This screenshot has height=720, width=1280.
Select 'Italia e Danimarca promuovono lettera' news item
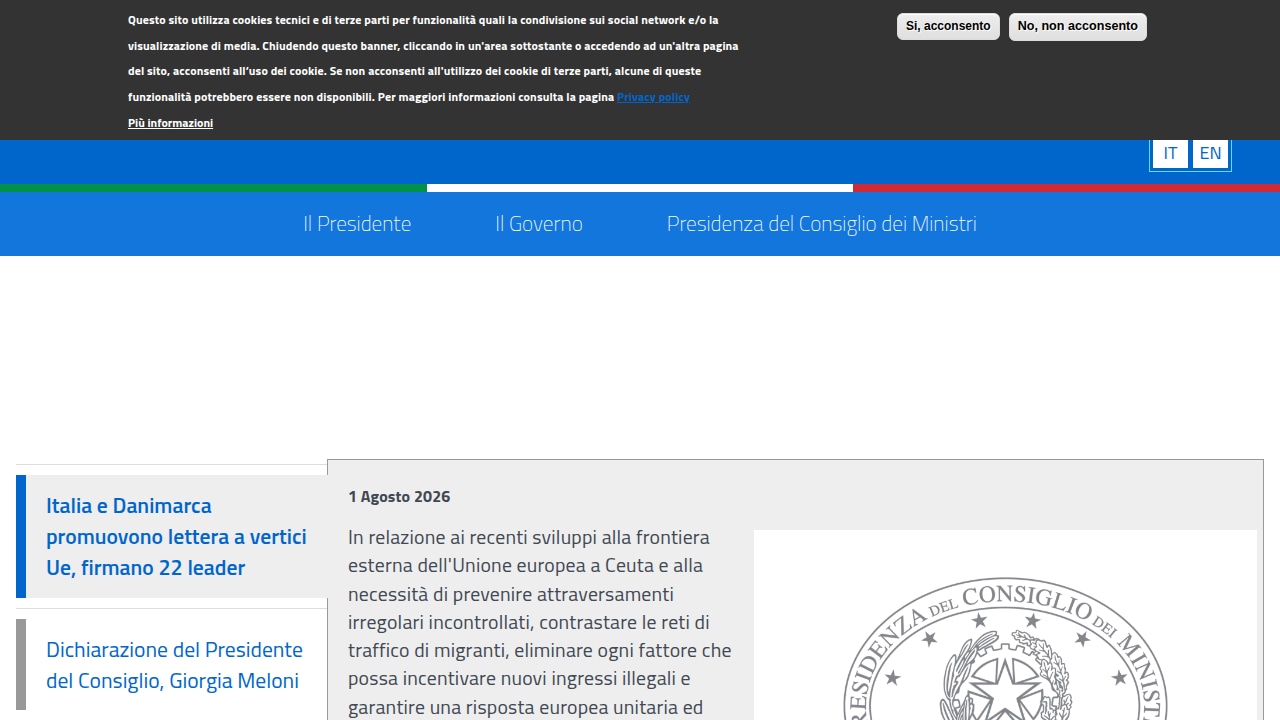point(176,537)
